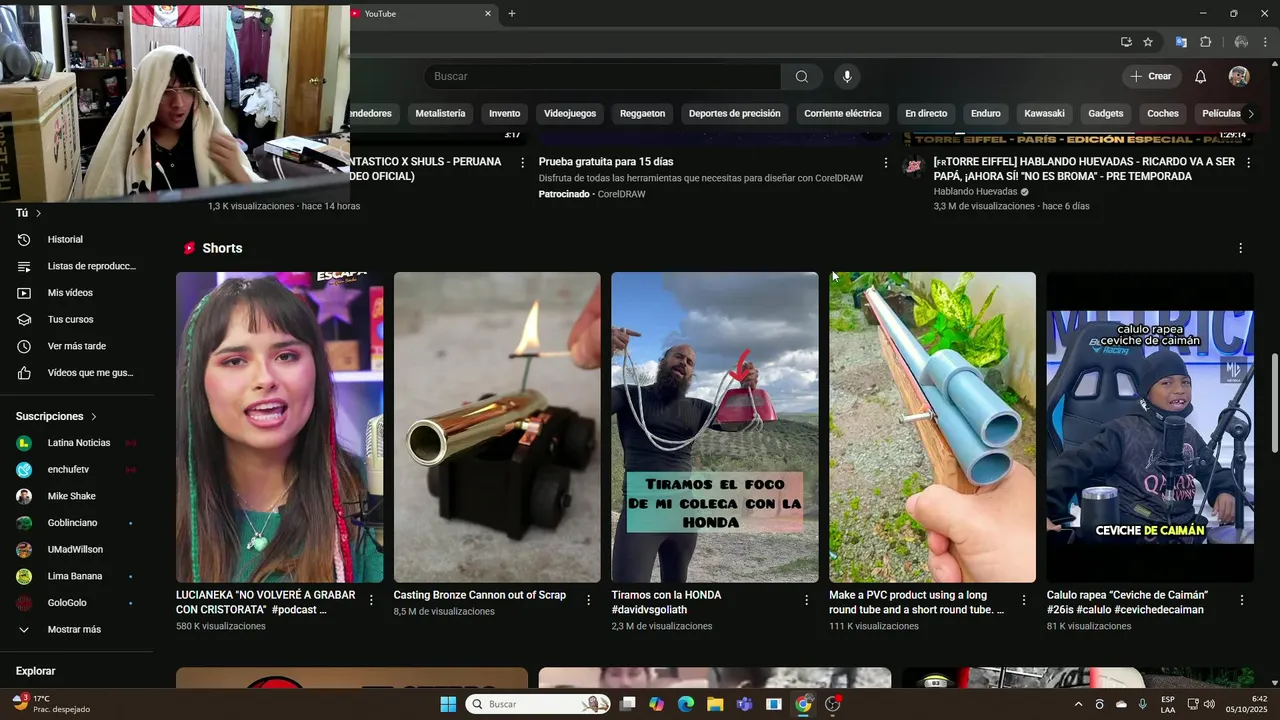The width and height of the screenshot is (1280, 720).
Task: Click the Crear button
Action: [x=1151, y=77]
